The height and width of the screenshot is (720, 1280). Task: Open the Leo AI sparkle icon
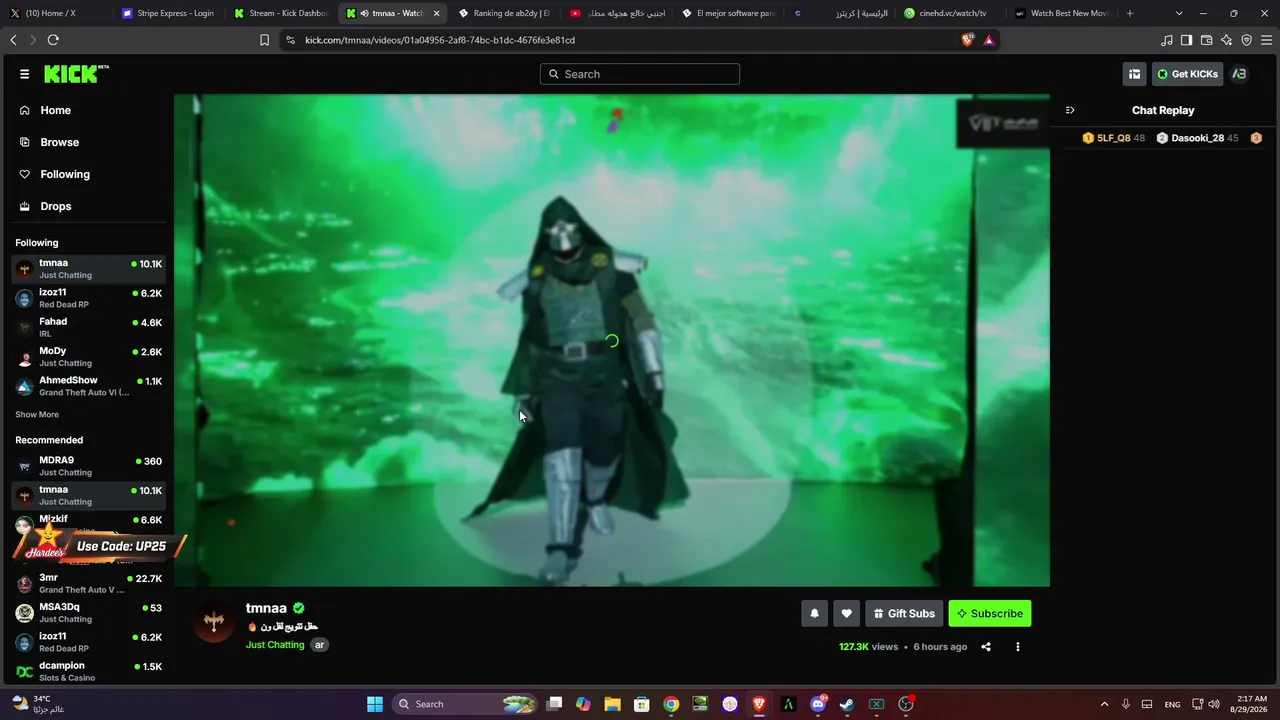(1226, 40)
